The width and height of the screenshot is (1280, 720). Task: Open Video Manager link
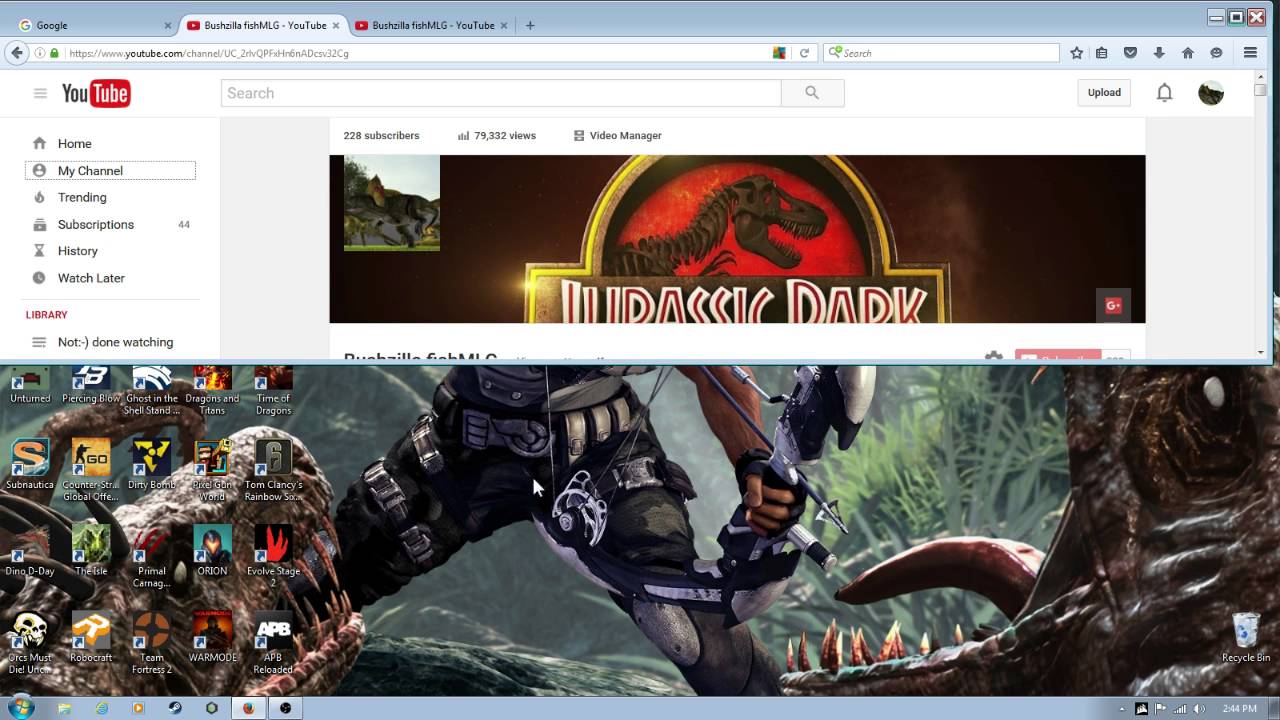[x=617, y=136]
